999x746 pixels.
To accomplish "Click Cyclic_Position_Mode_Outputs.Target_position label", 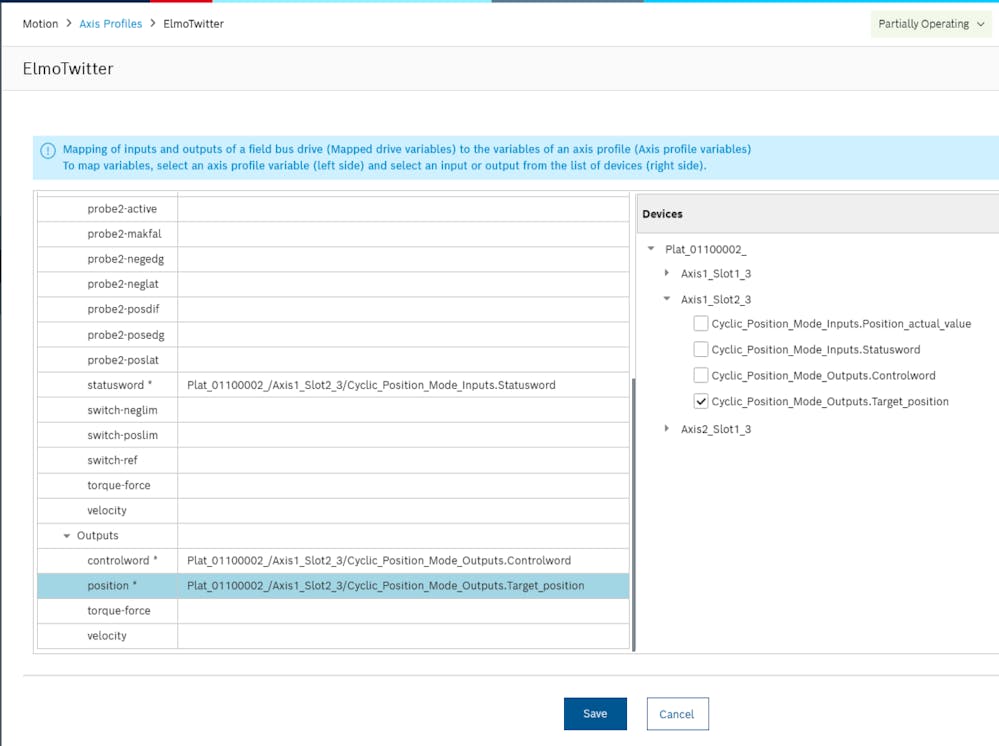I will point(830,401).
